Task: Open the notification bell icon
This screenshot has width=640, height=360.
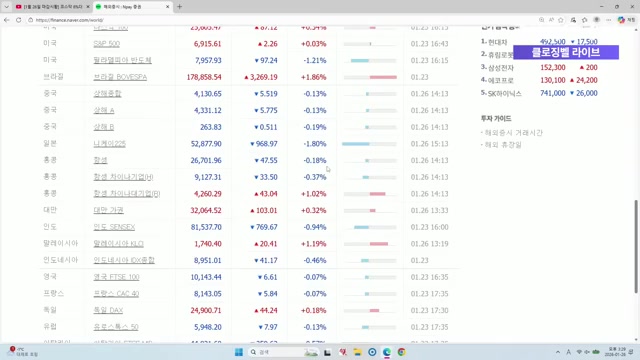Action: [631, 352]
